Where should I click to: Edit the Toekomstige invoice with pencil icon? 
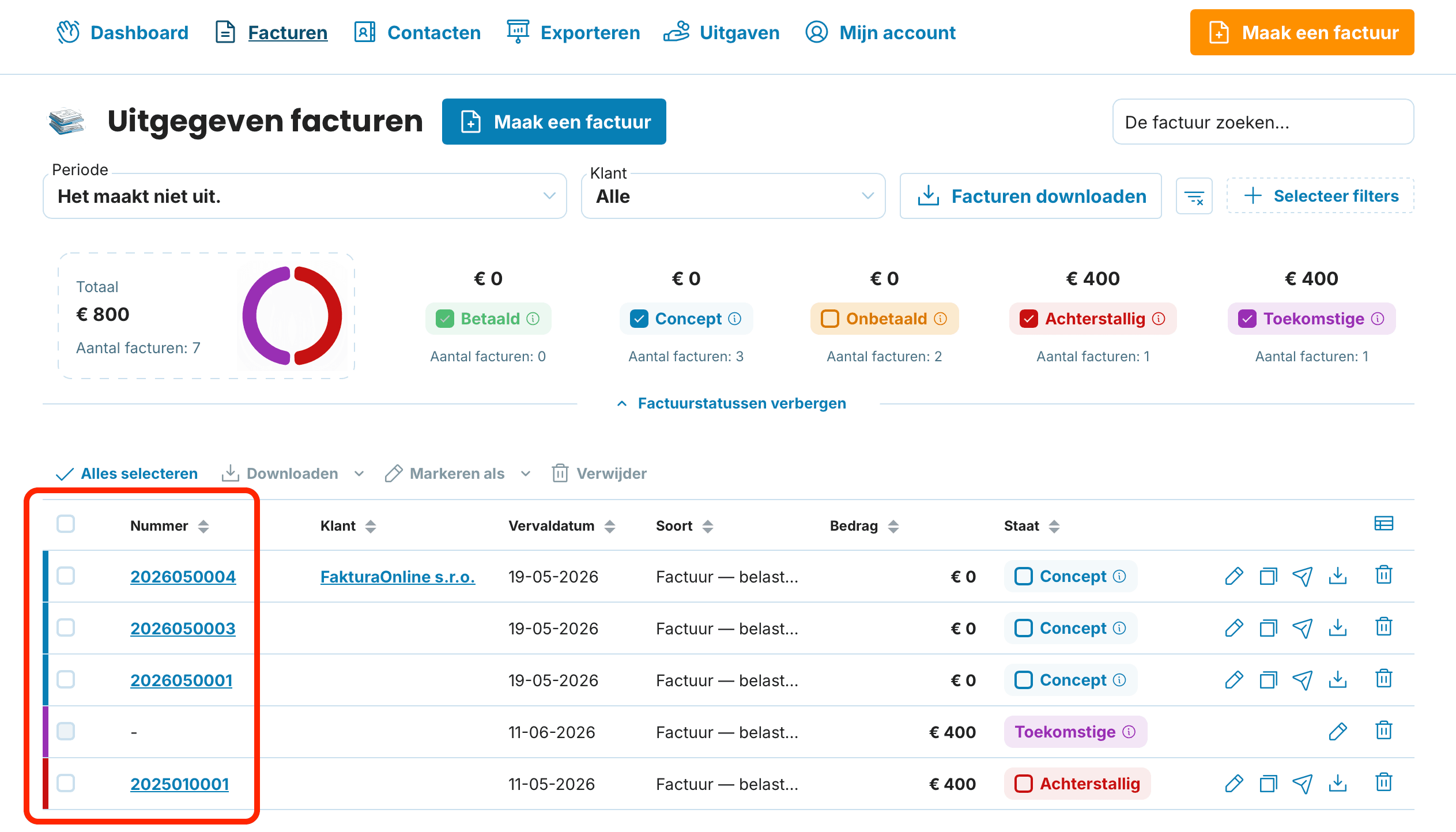click(1337, 732)
